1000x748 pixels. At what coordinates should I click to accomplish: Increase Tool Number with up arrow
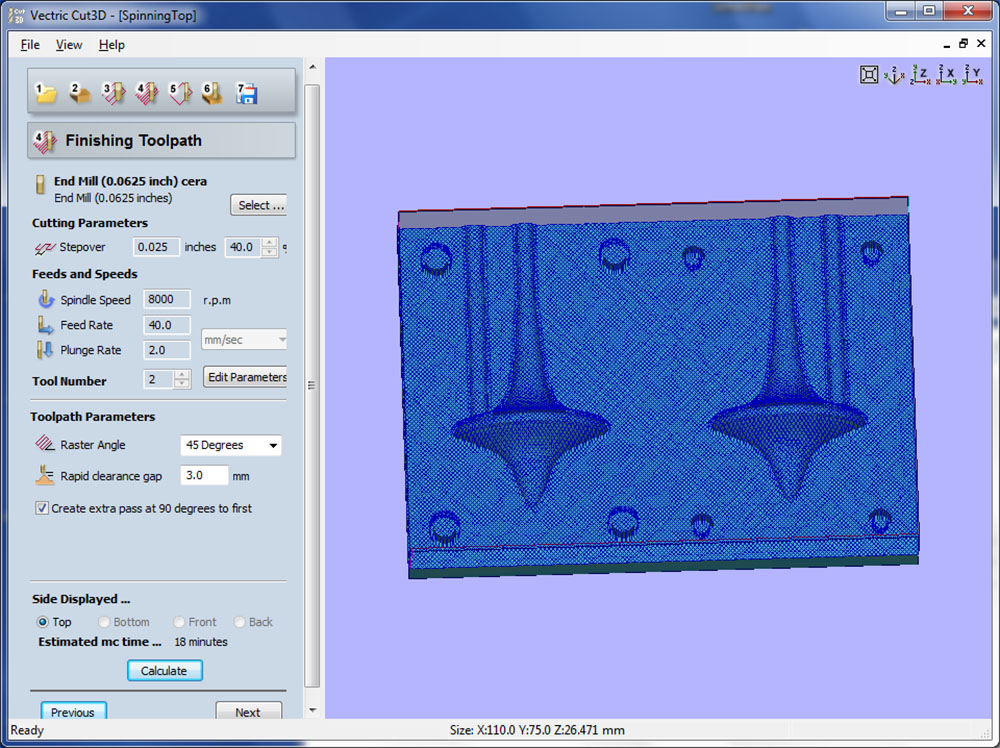click(x=182, y=375)
